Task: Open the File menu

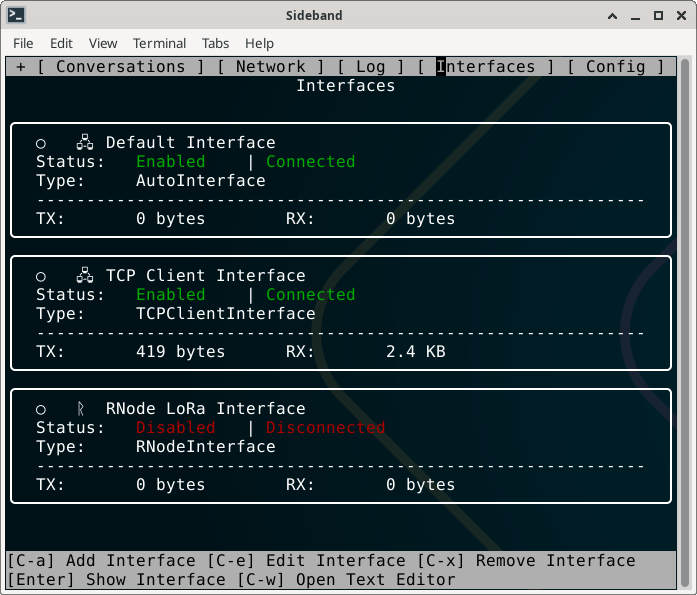Action: (x=23, y=43)
